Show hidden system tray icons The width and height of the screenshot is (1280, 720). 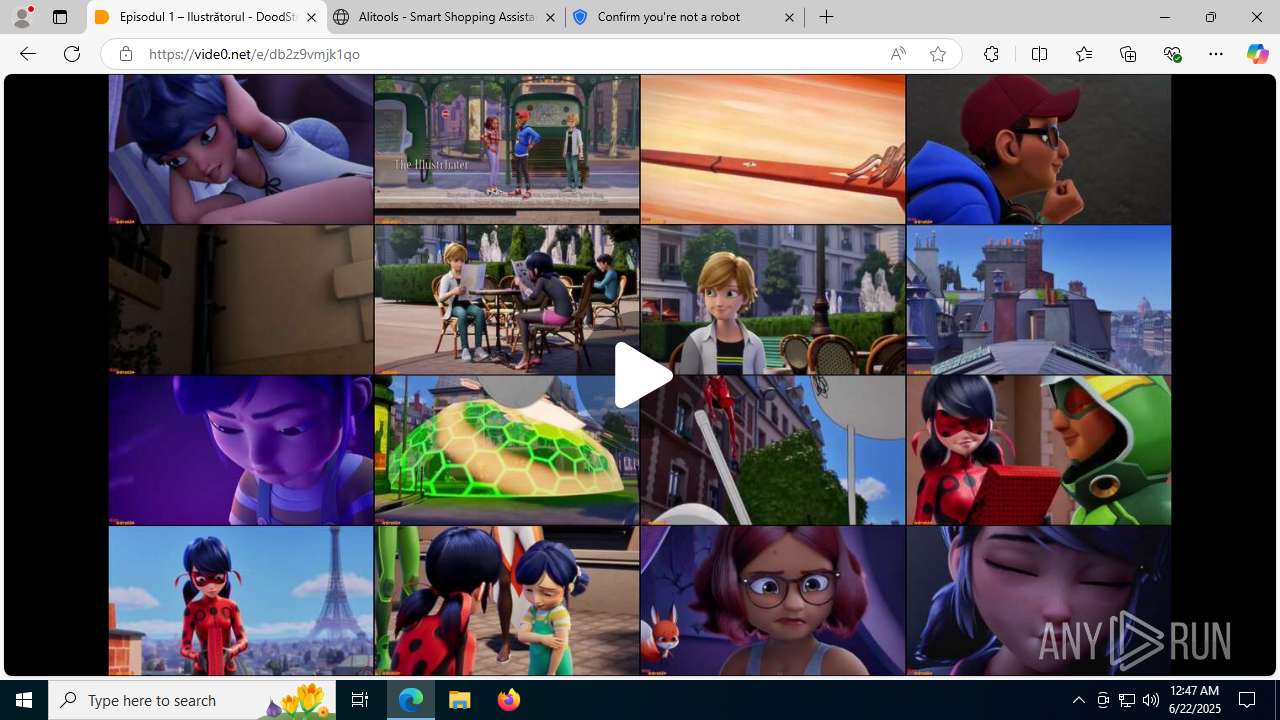1078,700
